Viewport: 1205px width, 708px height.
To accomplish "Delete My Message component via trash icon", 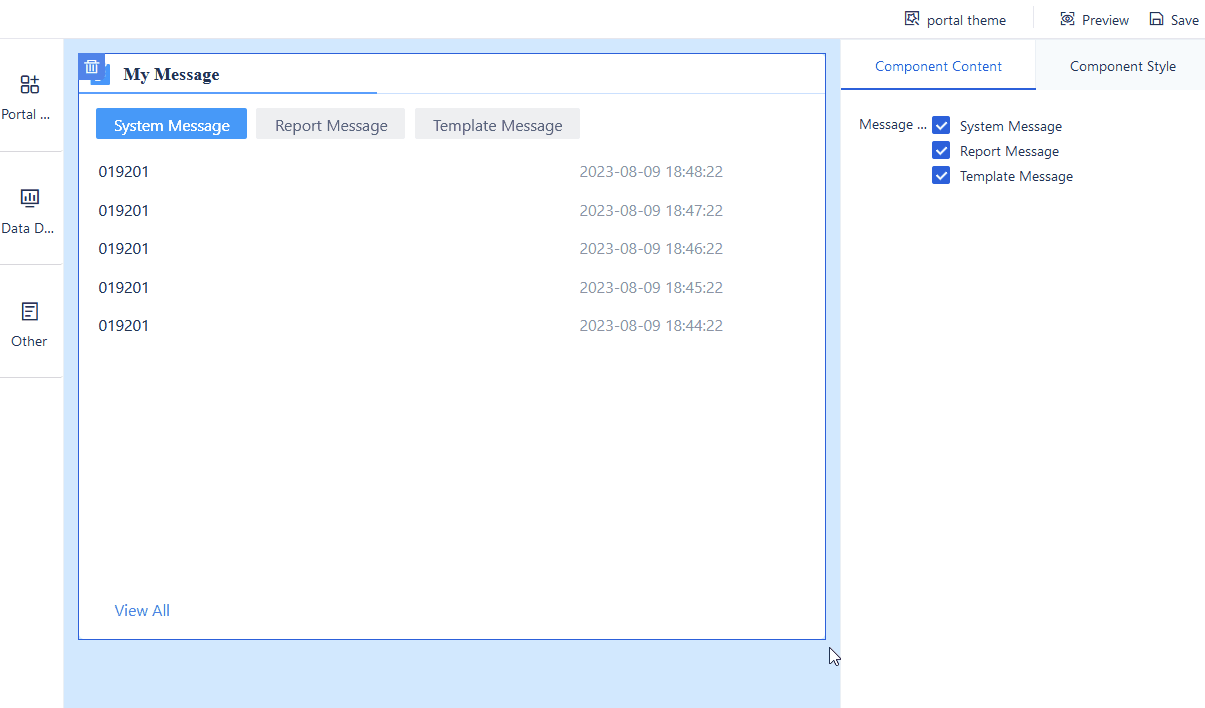I will click(x=91, y=67).
